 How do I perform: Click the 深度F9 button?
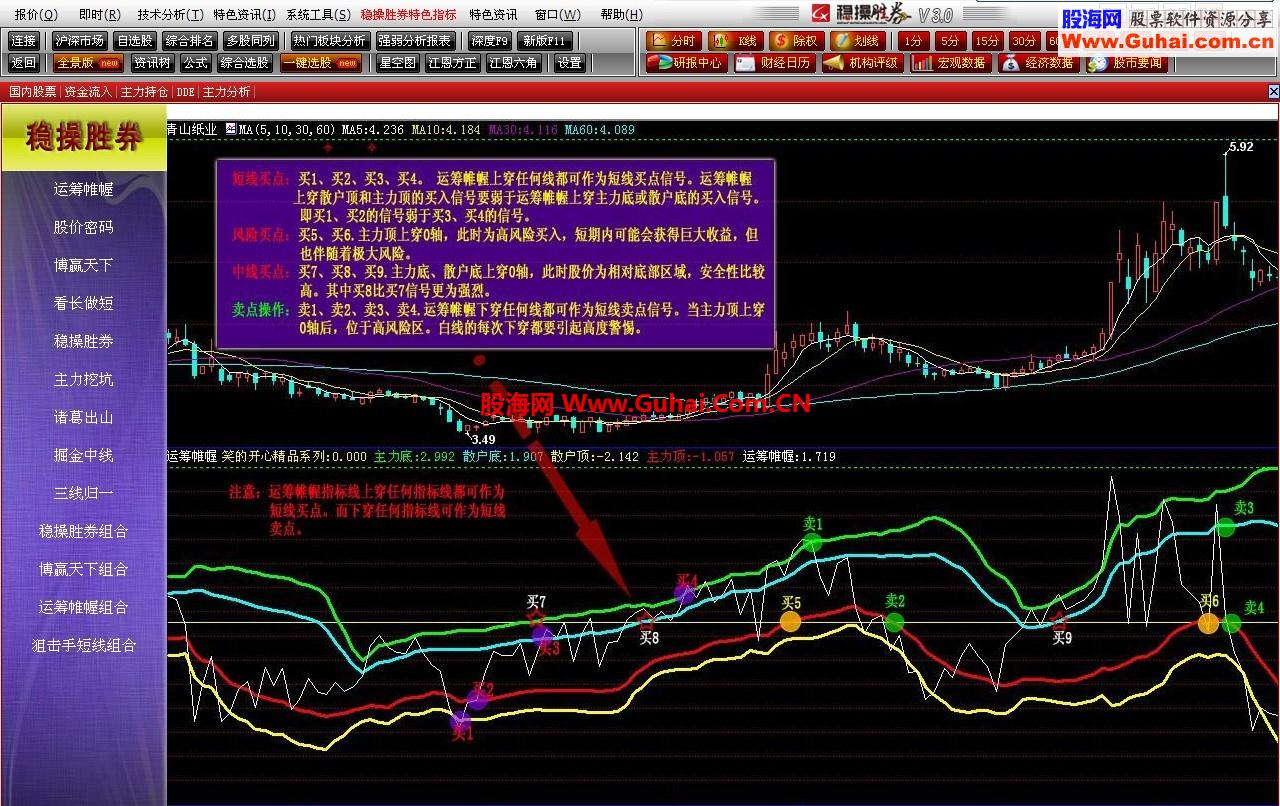click(x=490, y=41)
